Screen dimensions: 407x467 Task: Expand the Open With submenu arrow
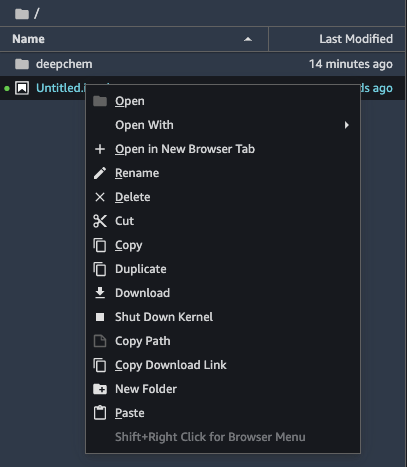[x=347, y=125]
